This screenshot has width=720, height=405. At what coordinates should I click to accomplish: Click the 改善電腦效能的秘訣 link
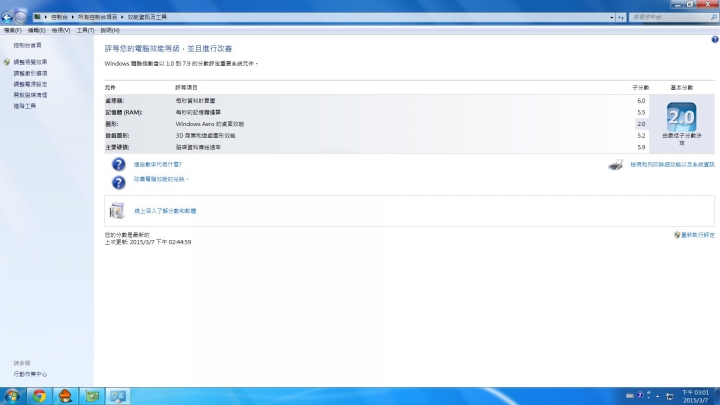coord(161,179)
